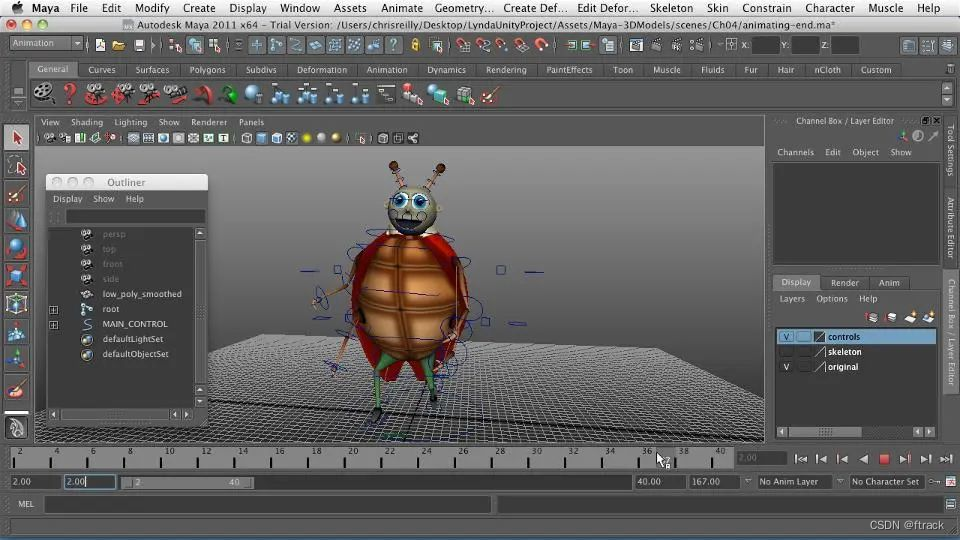The width and height of the screenshot is (960, 540).
Task: Go to end of playback range
Action: 946,459
